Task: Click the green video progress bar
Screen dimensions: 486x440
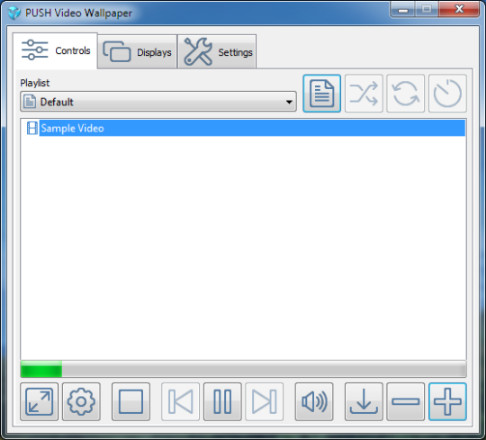Action: (x=243, y=369)
